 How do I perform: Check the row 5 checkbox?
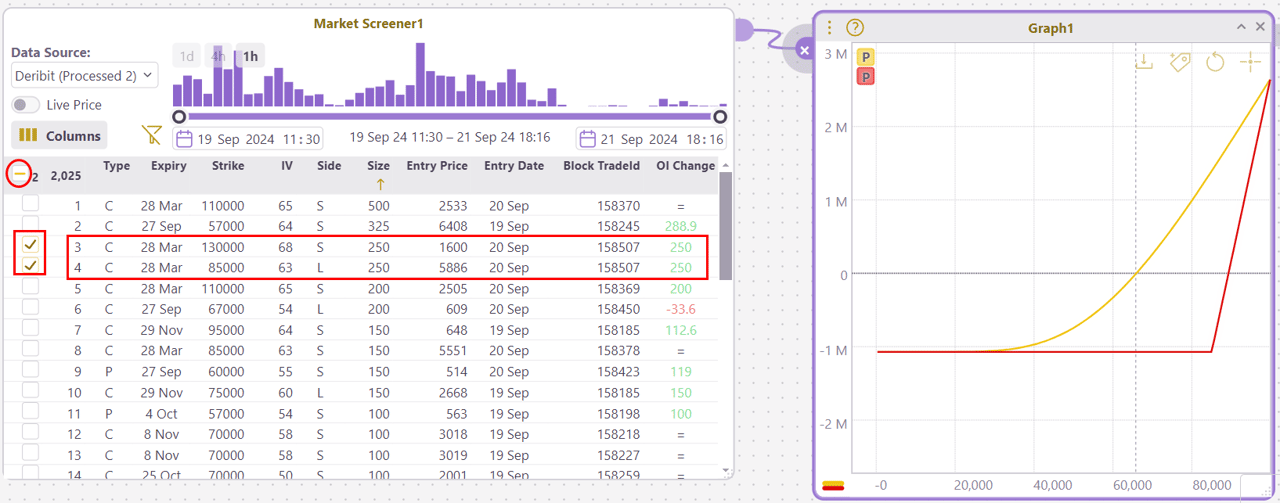[30, 287]
